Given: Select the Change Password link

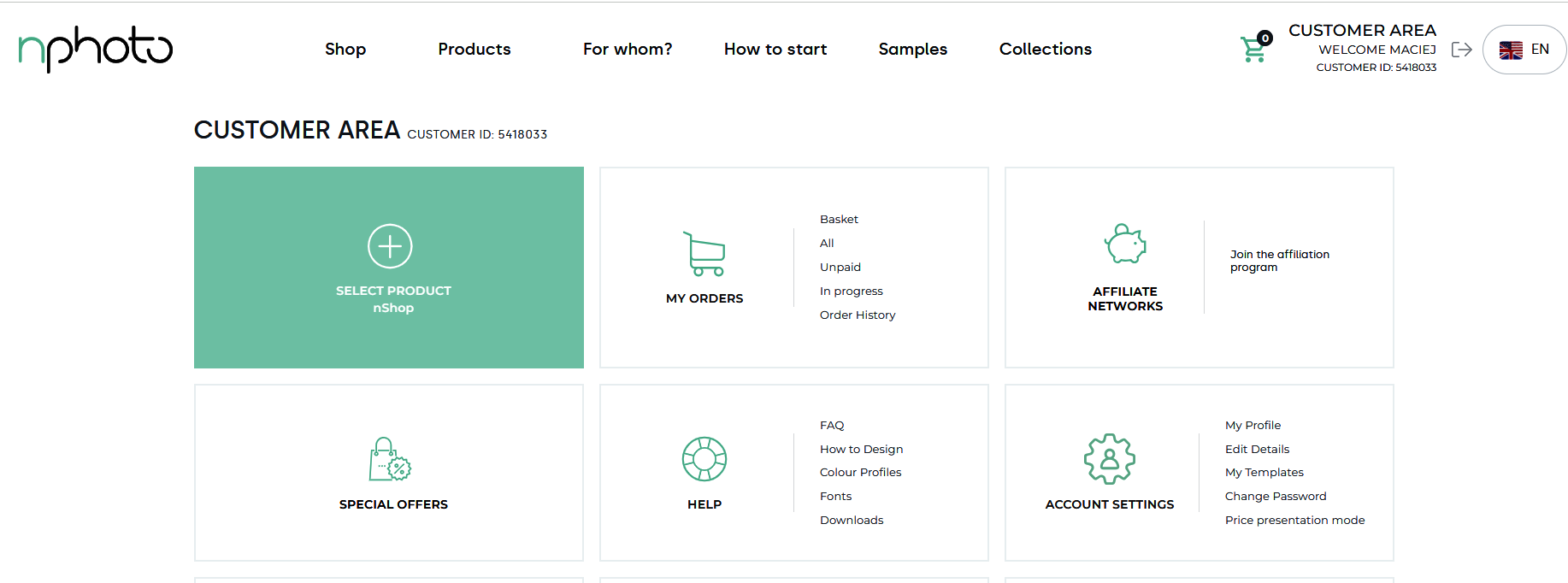Looking at the screenshot, I should [x=1276, y=497].
